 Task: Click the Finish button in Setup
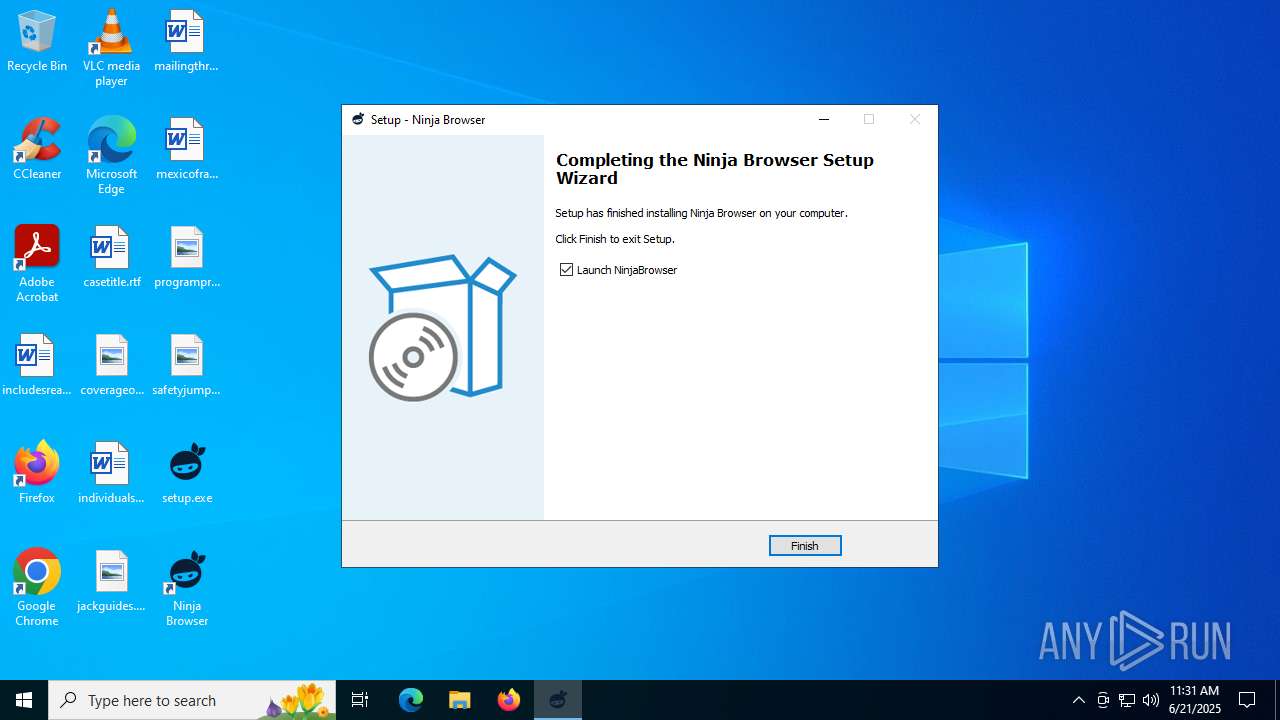coord(805,545)
